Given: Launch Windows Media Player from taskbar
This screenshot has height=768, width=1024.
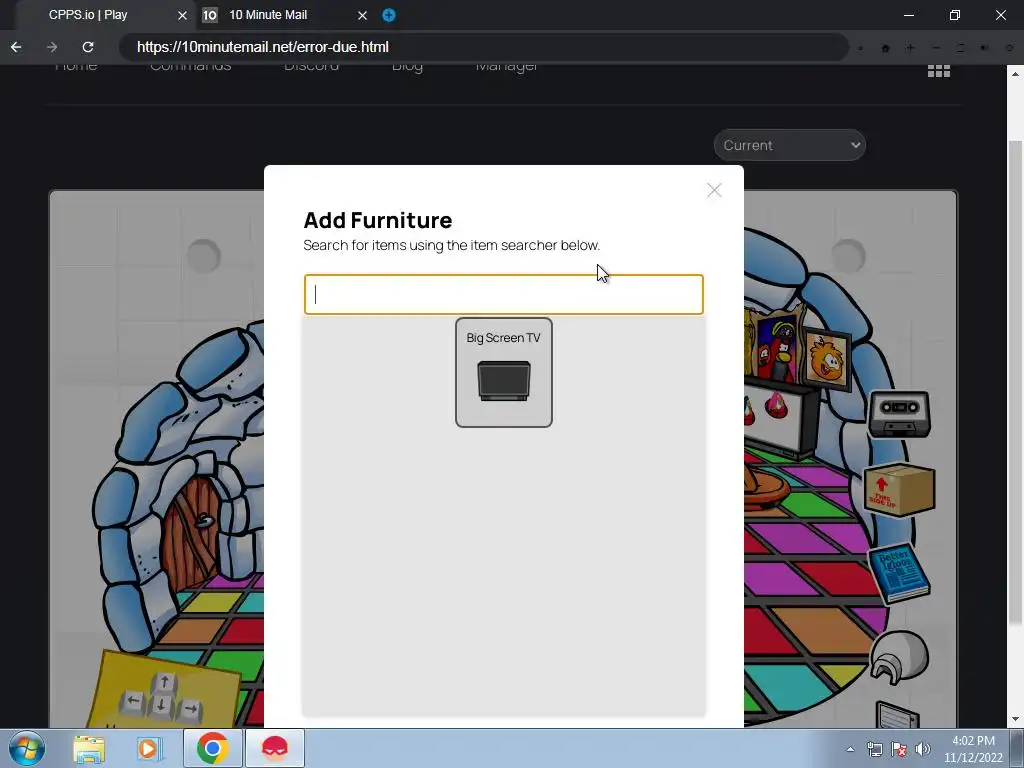Looking at the screenshot, I should pos(149,748).
